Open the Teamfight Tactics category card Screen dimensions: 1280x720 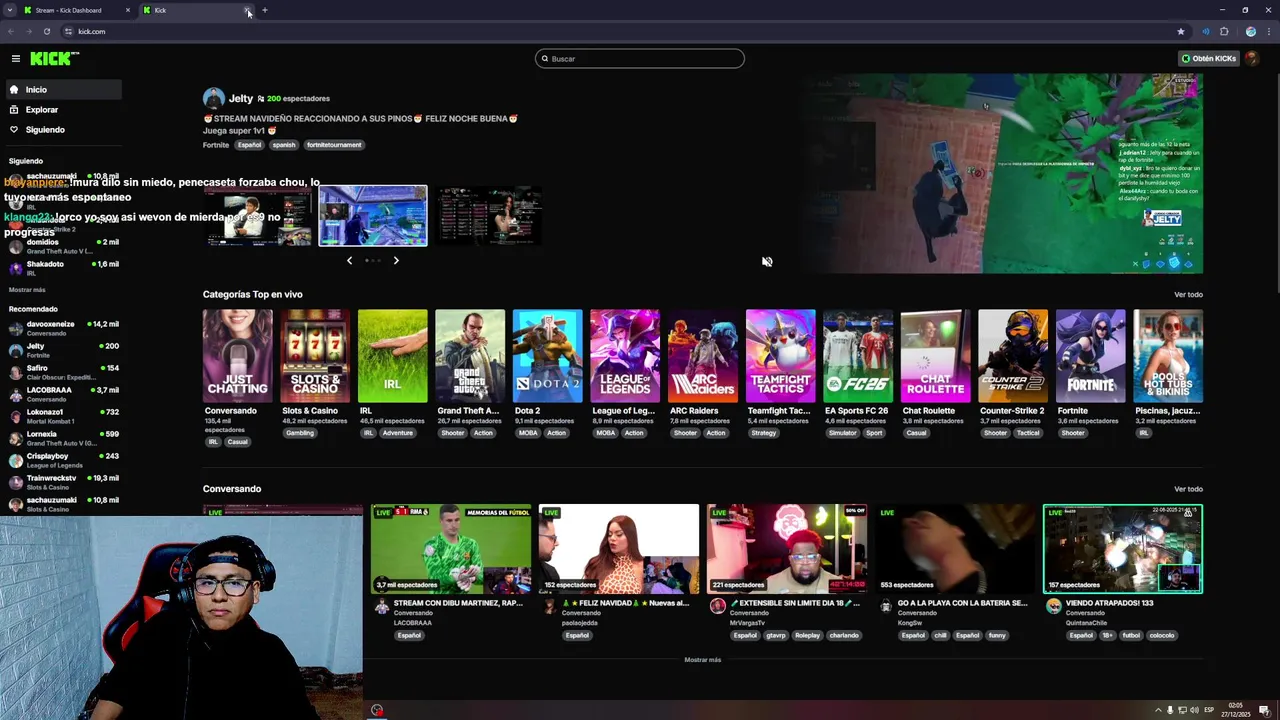click(x=780, y=356)
